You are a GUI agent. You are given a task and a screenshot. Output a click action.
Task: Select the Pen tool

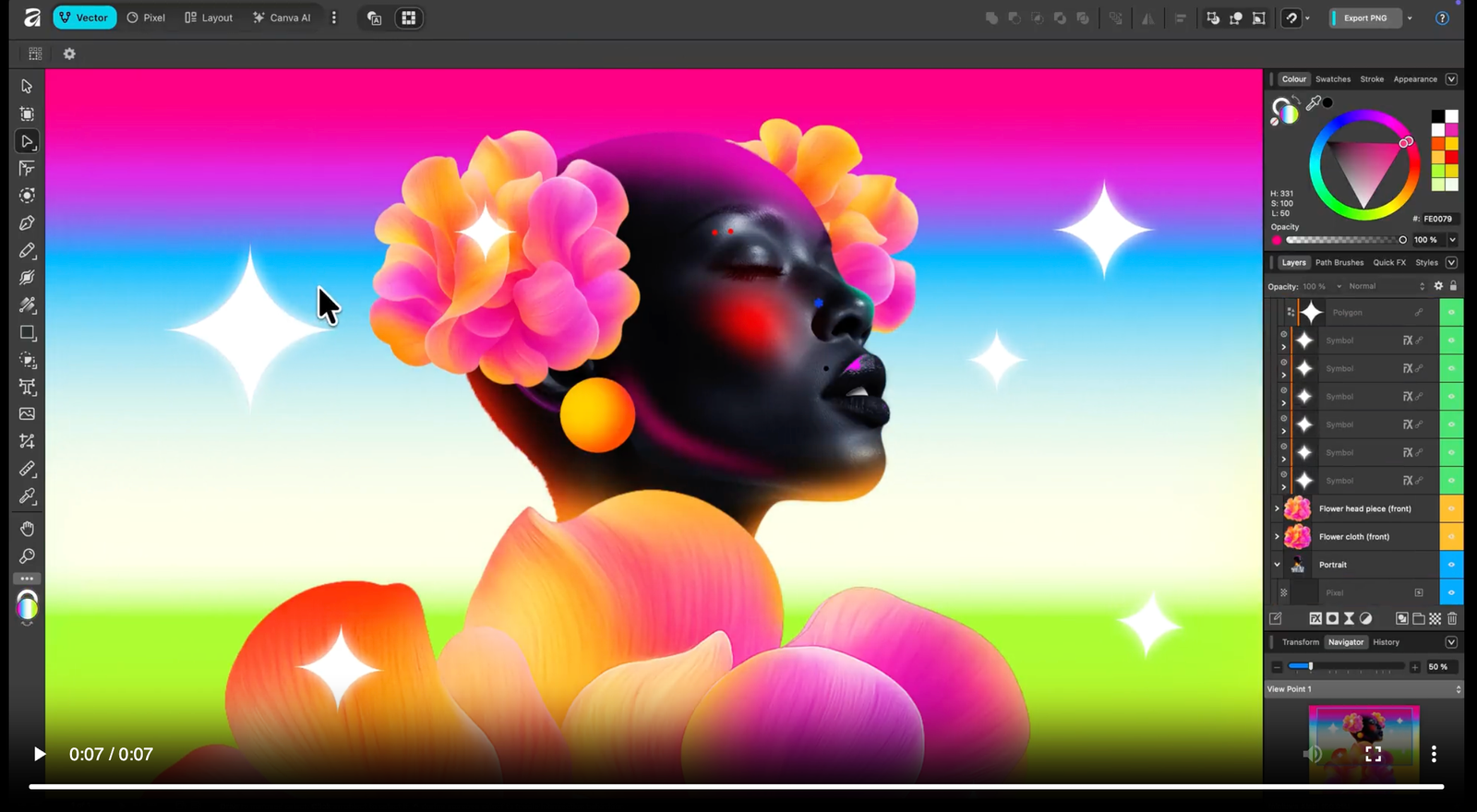(x=27, y=223)
